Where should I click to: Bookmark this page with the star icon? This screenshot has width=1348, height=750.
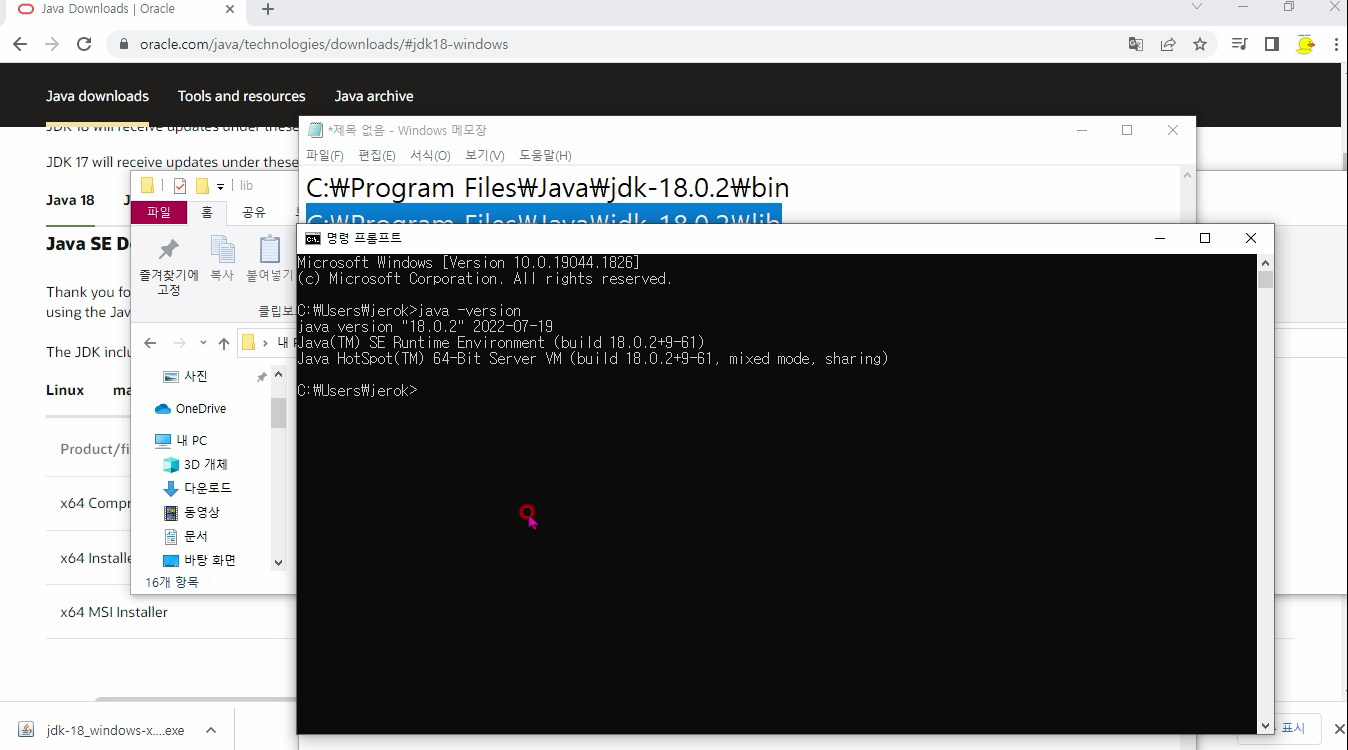pos(1200,44)
